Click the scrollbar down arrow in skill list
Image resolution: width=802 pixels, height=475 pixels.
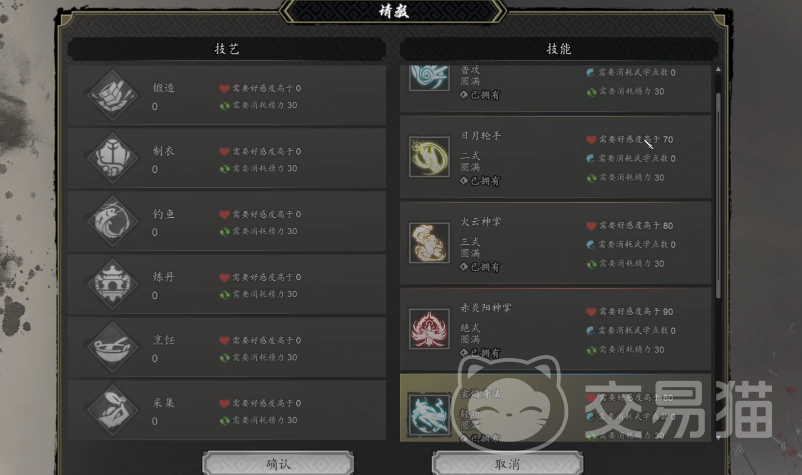(718, 438)
